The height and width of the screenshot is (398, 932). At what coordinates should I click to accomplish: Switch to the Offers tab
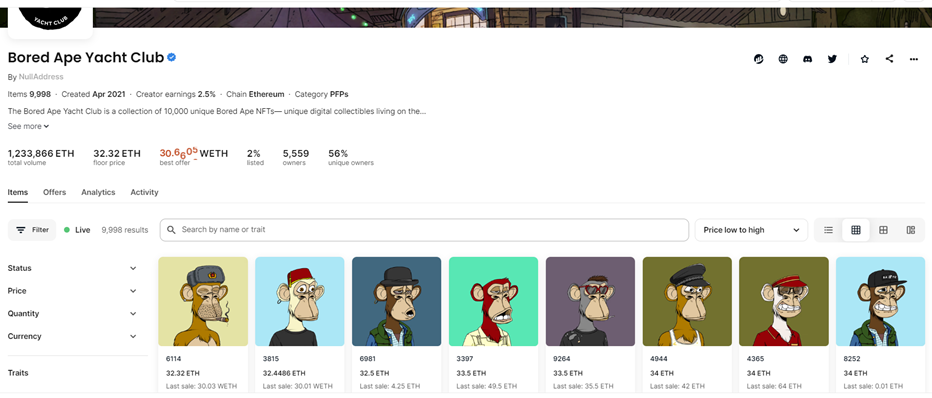pos(55,192)
